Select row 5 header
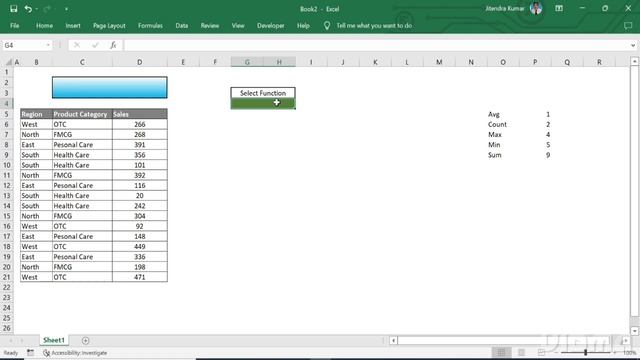Image resolution: width=640 pixels, height=360 pixels. click(x=7, y=114)
